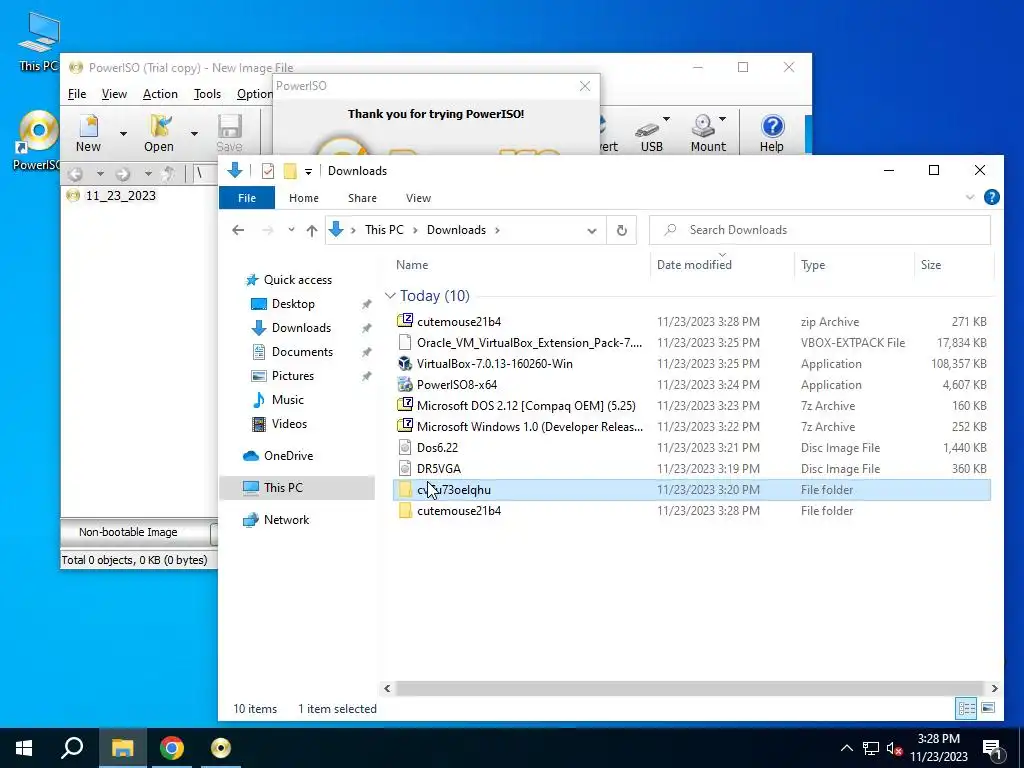The width and height of the screenshot is (1024, 768).
Task: Click the Search Downloads field
Action: [820, 230]
